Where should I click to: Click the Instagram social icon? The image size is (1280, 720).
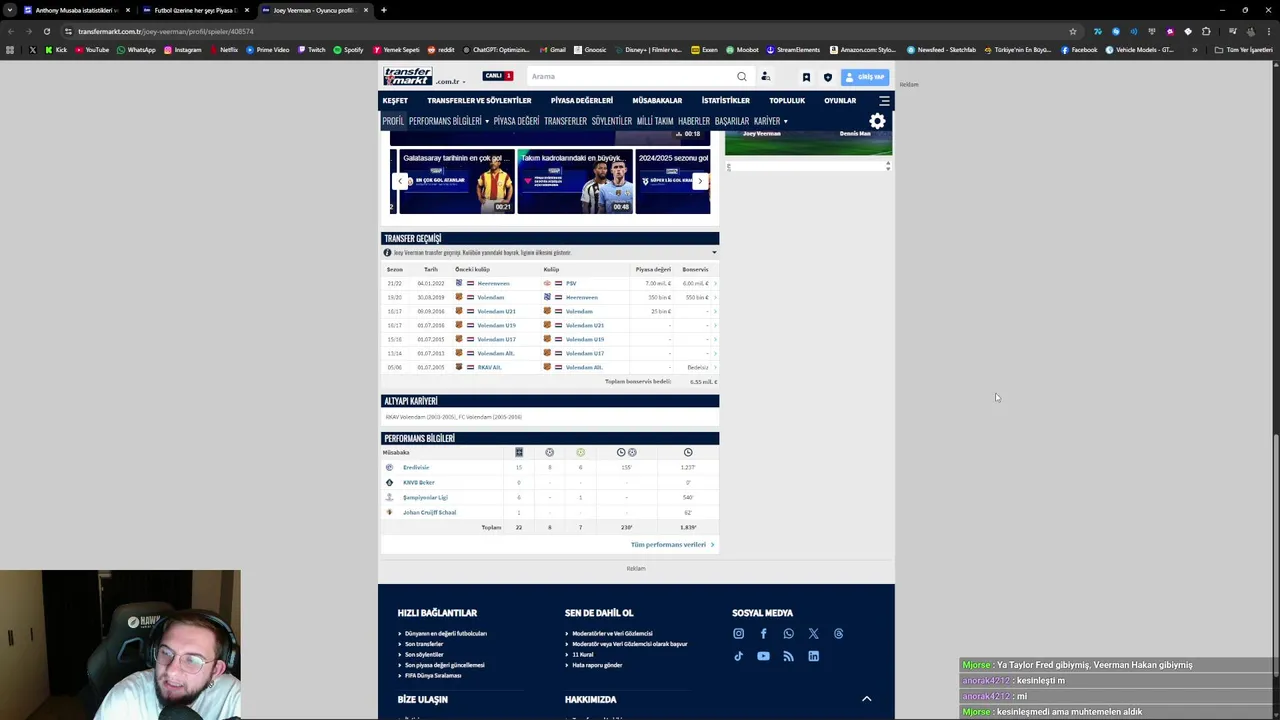click(738, 633)
